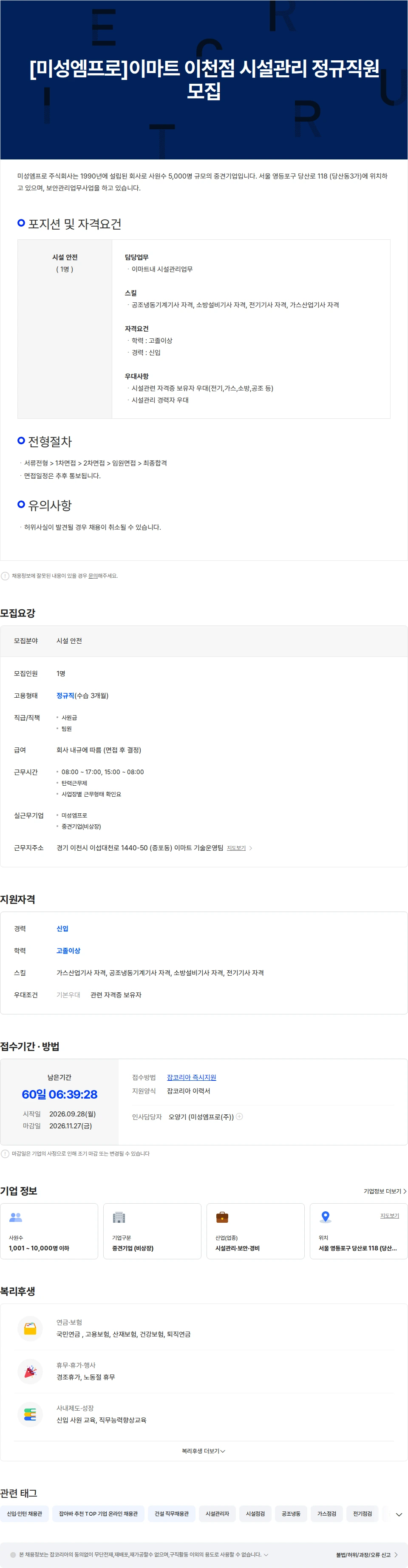Image resolution: width=408 pixels, height=1568 pixels.
Task: Open the 문의 link in notice
Action: [x=92, y=576]
